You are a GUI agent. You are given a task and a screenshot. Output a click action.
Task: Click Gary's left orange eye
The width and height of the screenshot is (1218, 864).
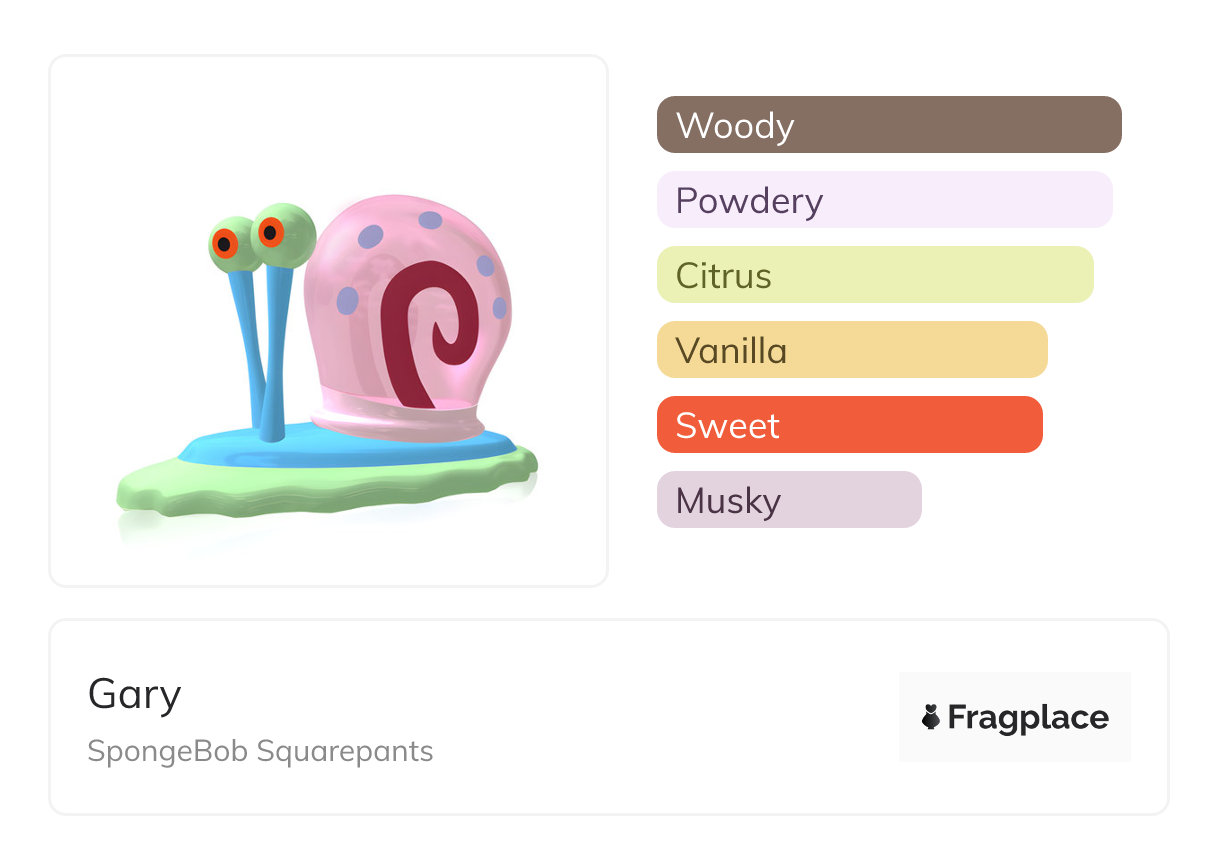225,243
